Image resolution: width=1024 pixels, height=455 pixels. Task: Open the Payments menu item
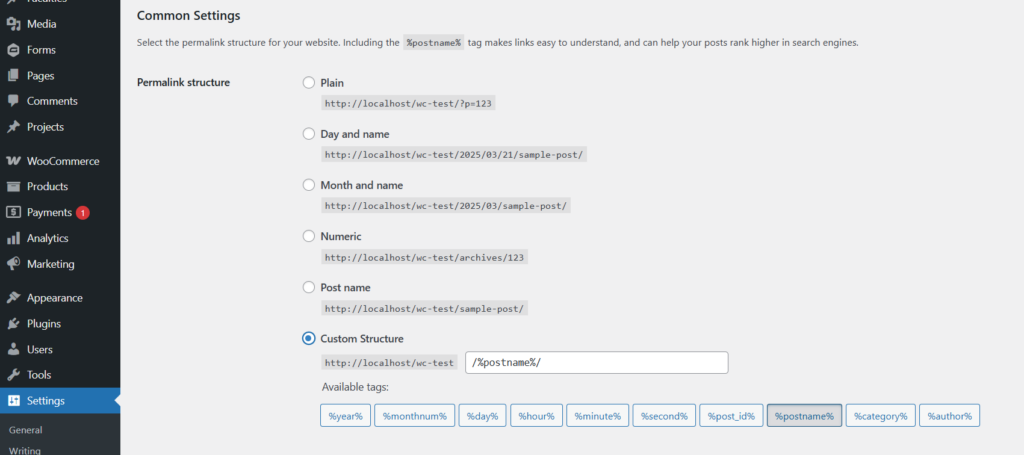pos(49,213)
